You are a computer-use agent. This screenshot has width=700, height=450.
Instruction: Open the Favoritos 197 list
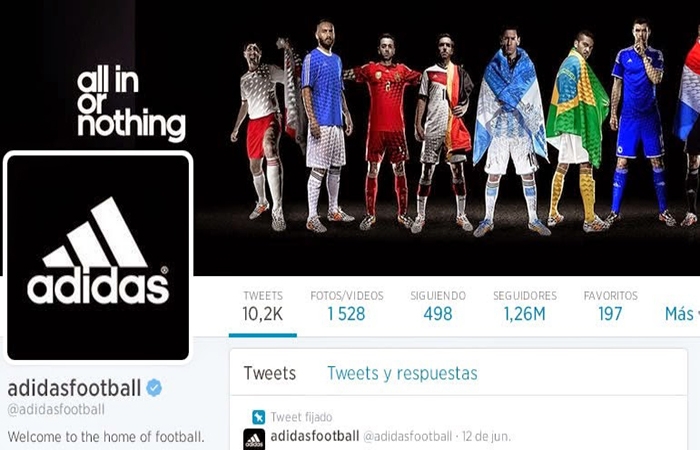point(610,306)
